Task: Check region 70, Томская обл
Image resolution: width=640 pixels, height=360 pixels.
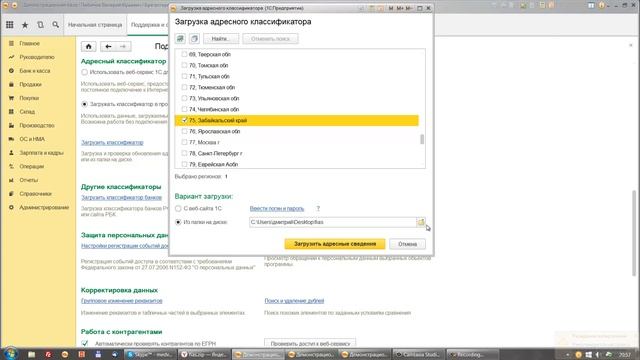Action: click(184, 65)
